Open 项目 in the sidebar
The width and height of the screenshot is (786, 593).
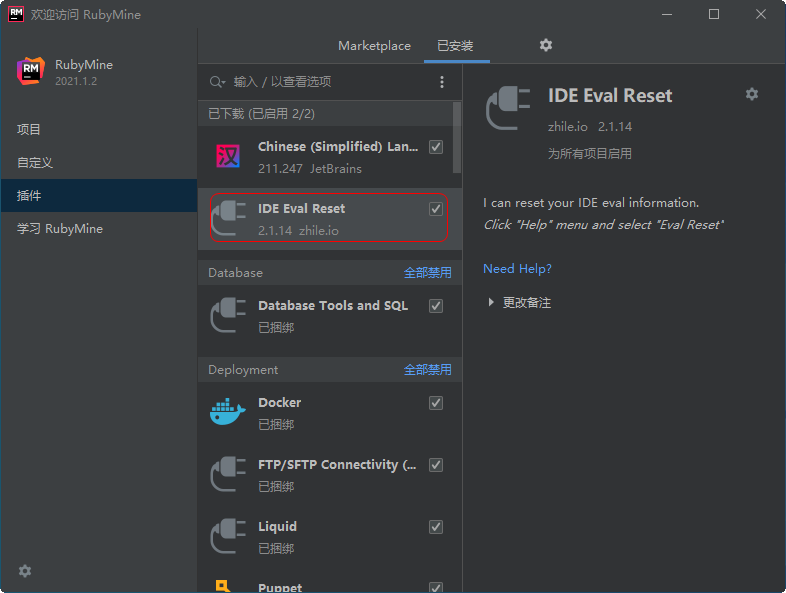click(99, 129)
